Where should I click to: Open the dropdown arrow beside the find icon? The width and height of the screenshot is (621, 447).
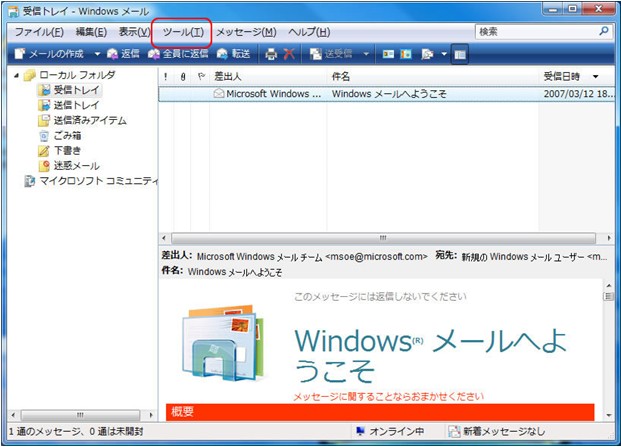point(444,53)
